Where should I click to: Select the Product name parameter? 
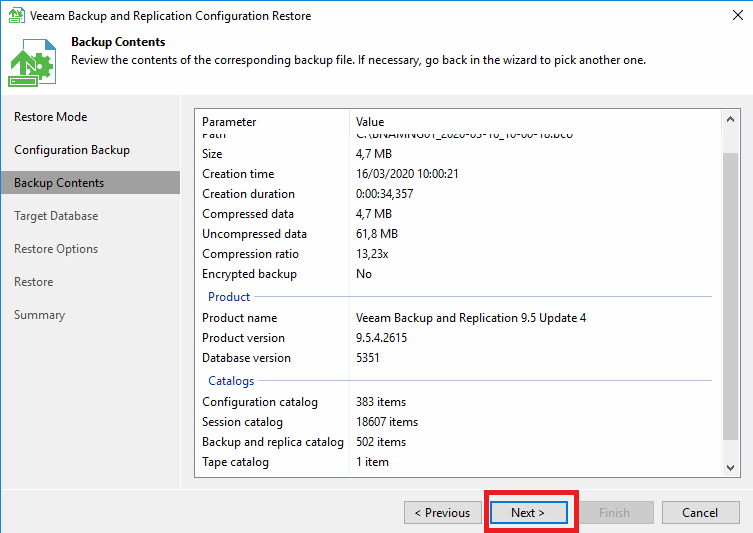coord(239,318)
